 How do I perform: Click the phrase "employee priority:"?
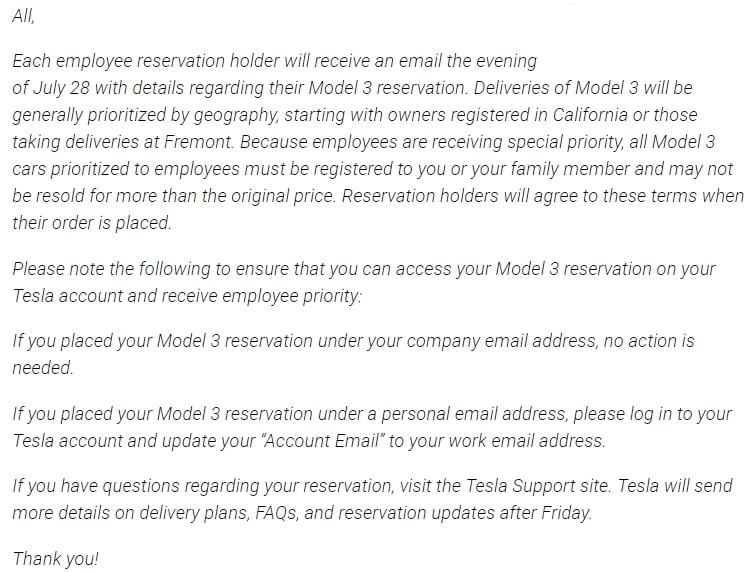pos(292,296)
